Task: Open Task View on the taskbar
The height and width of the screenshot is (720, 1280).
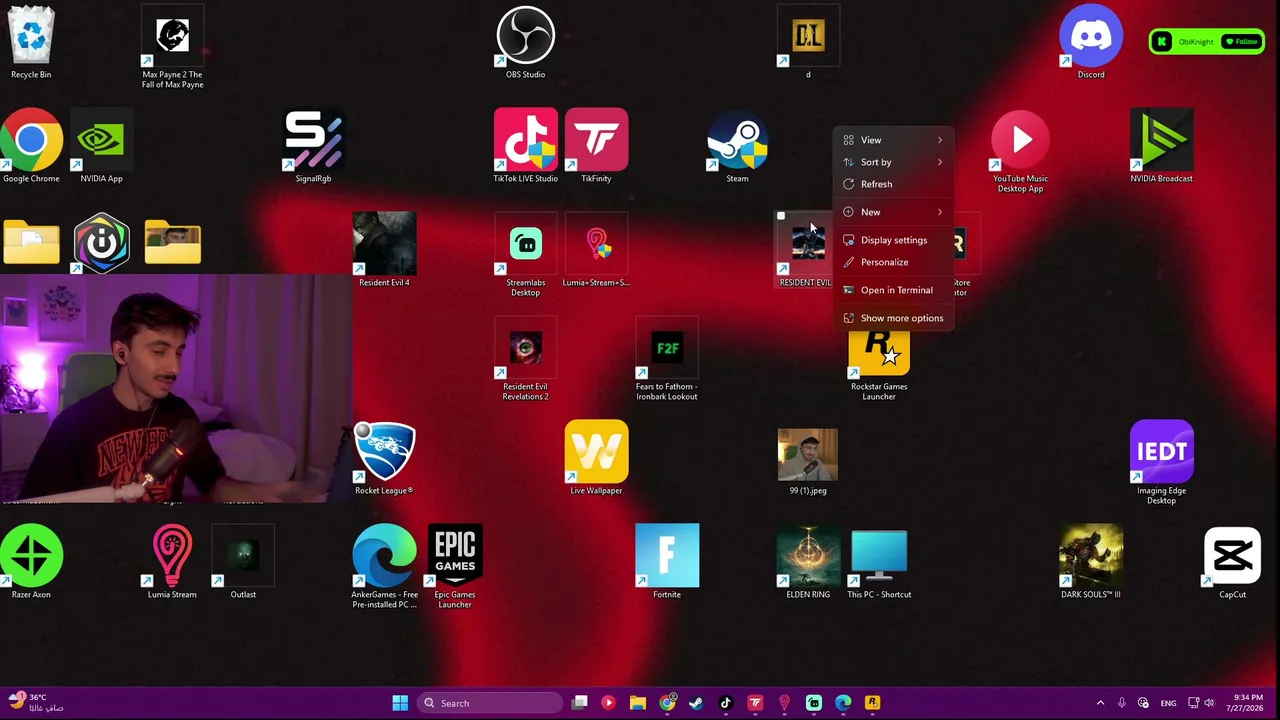Action: pos(579,703)
